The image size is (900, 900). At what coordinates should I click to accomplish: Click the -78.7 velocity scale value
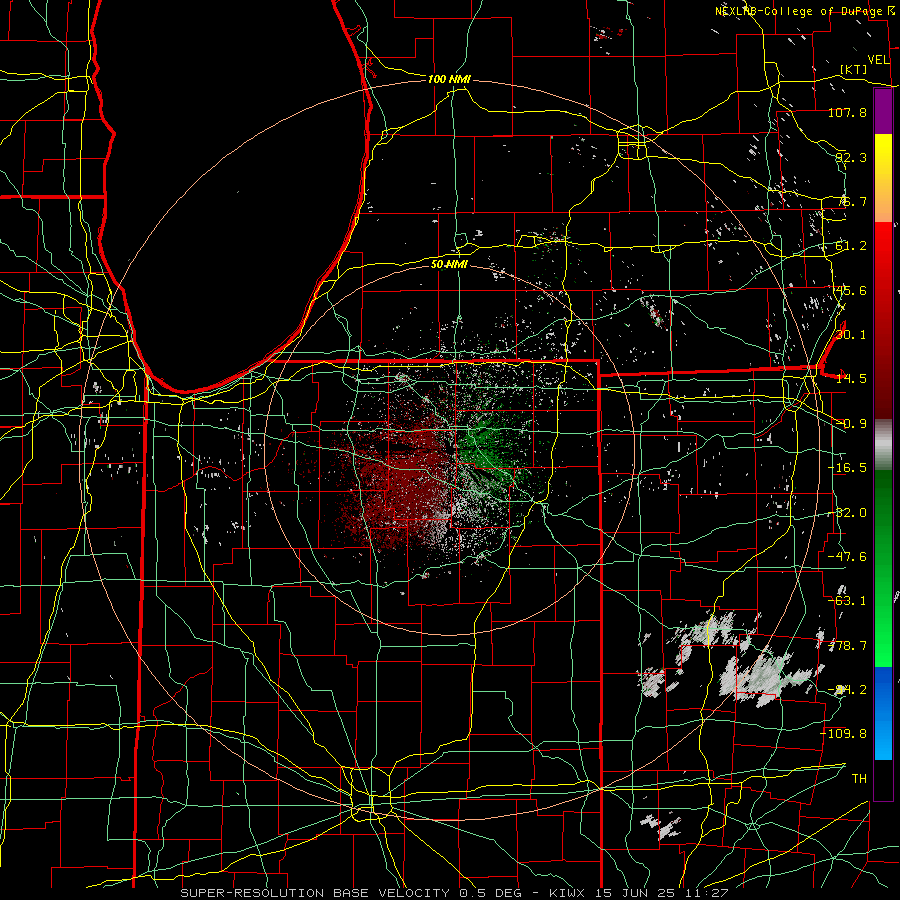pos(847,646)
